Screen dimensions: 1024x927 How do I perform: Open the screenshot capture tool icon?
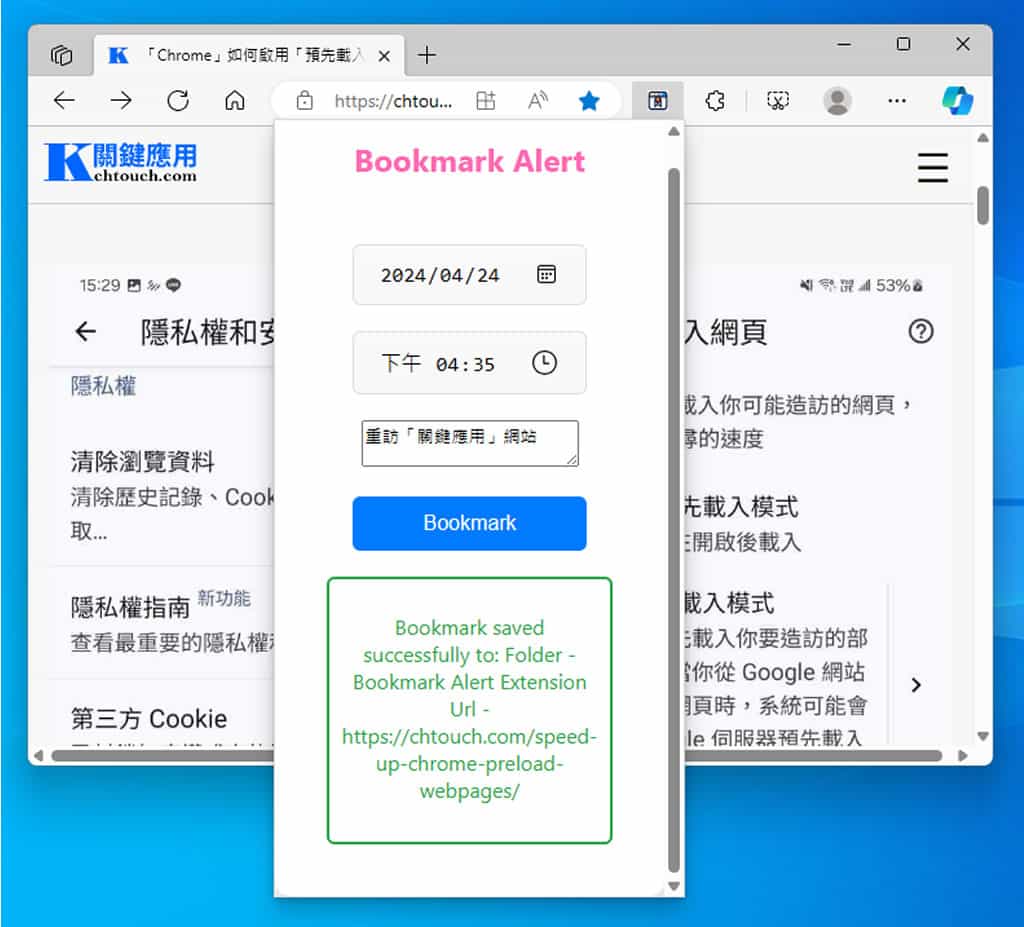click(x=777, y=101)
